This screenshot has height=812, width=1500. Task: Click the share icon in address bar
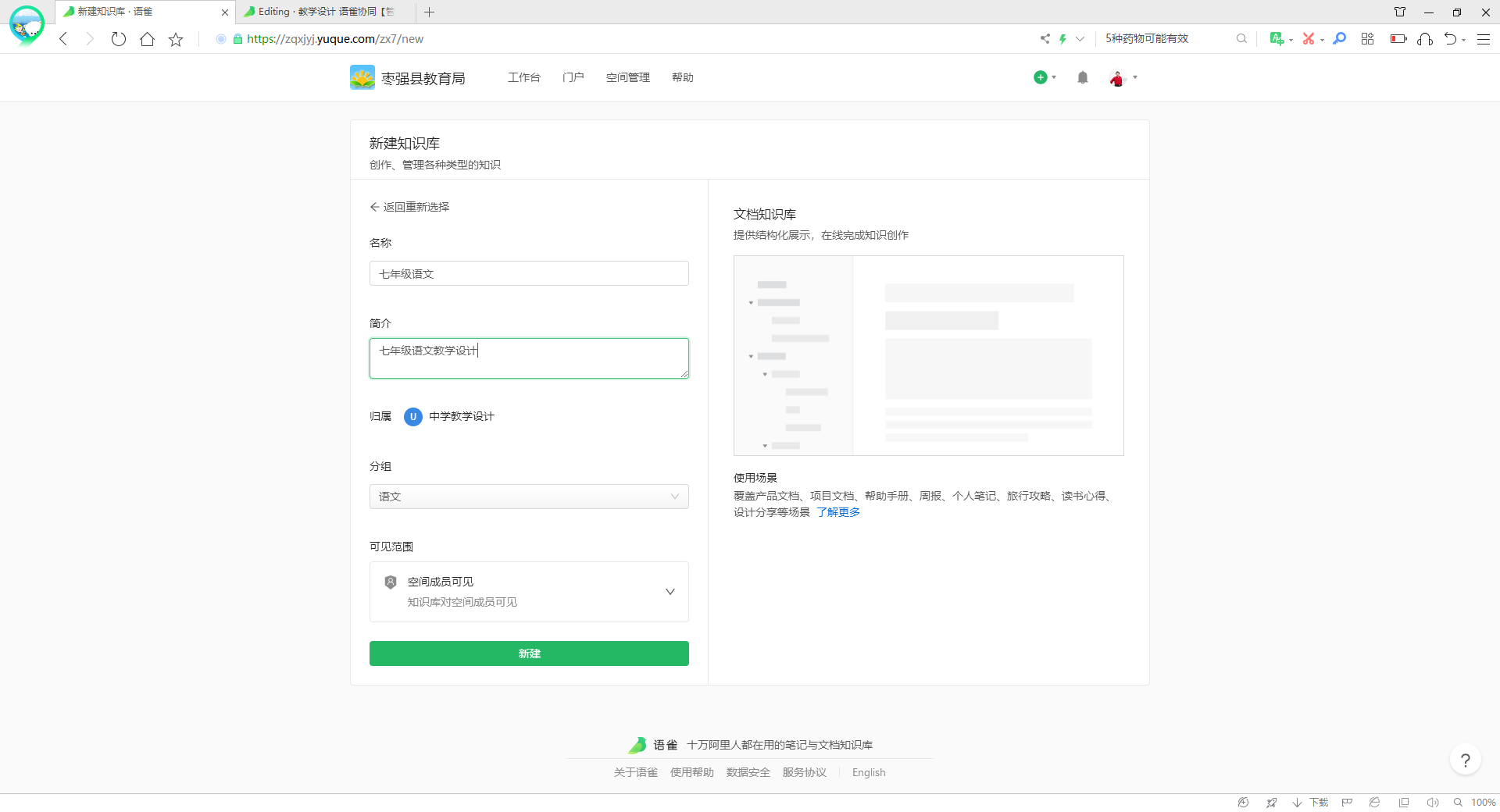1045,38
